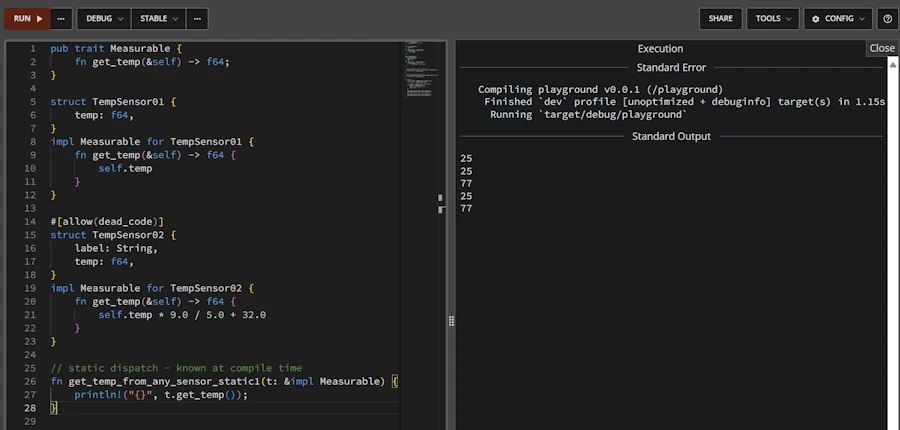Viewport: 900px width, 430px height.
Task: Click 'get_temp_from_any_sensor_static1' function name
Action: coord(164,382)
